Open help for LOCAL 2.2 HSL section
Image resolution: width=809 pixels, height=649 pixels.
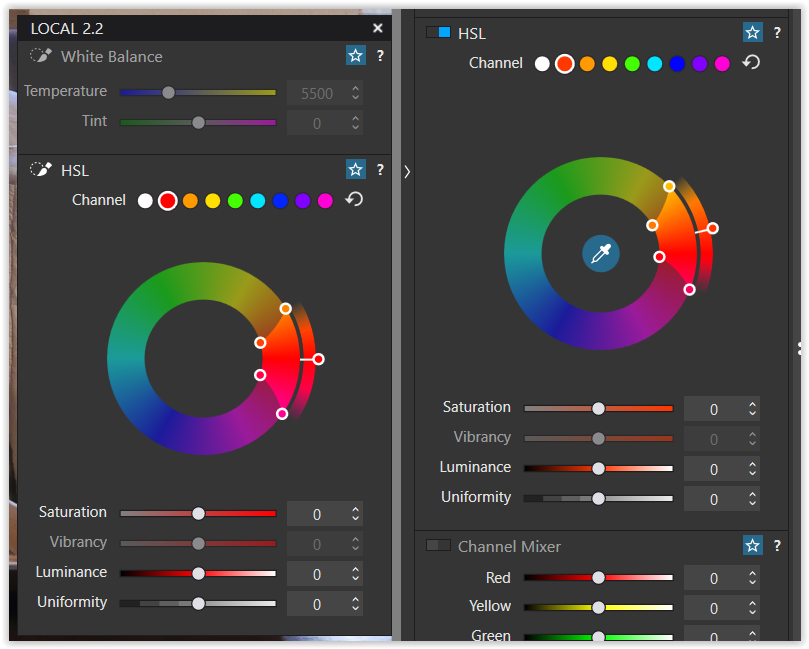click(x=380, y=170)
